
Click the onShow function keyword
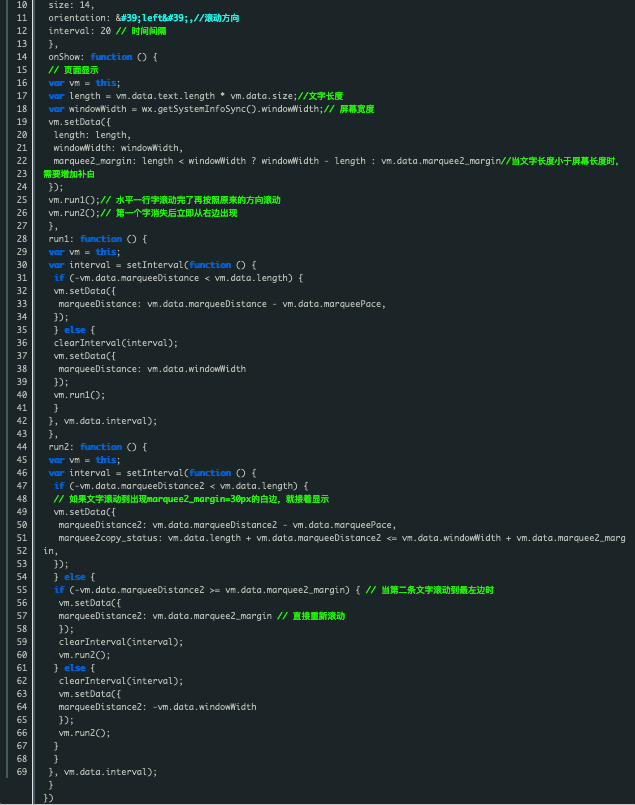pos(111,57)
